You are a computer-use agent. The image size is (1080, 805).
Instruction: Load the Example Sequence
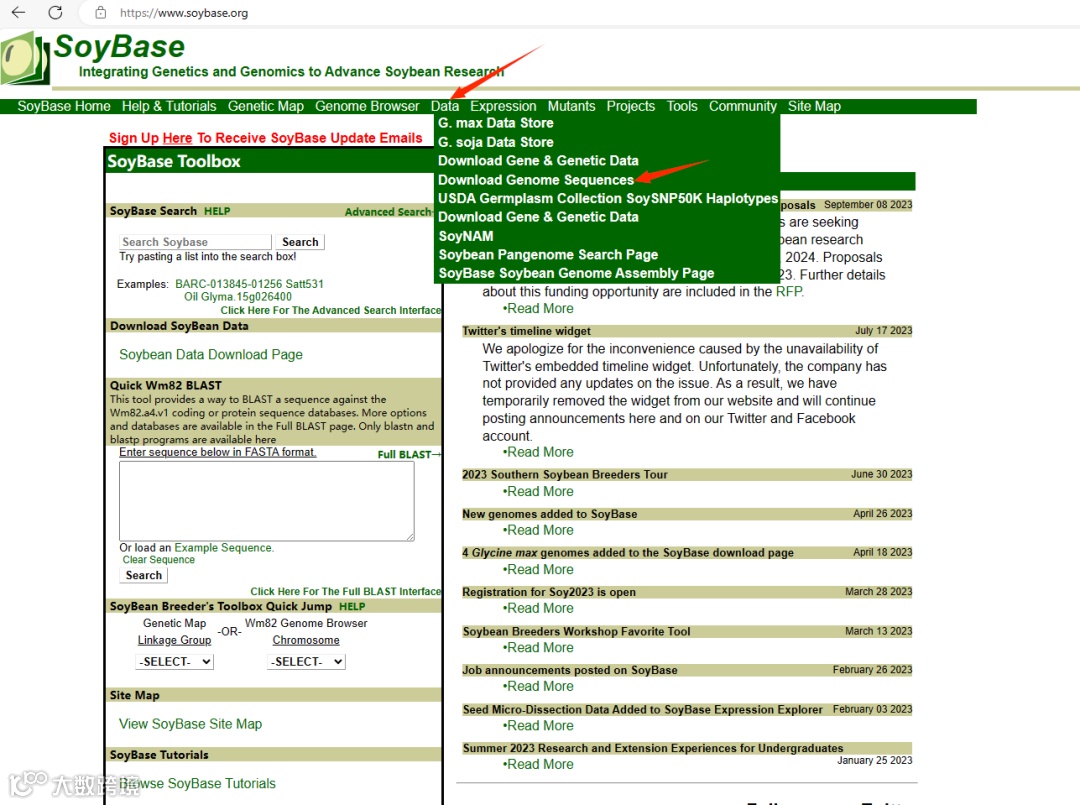pos(223,547)
